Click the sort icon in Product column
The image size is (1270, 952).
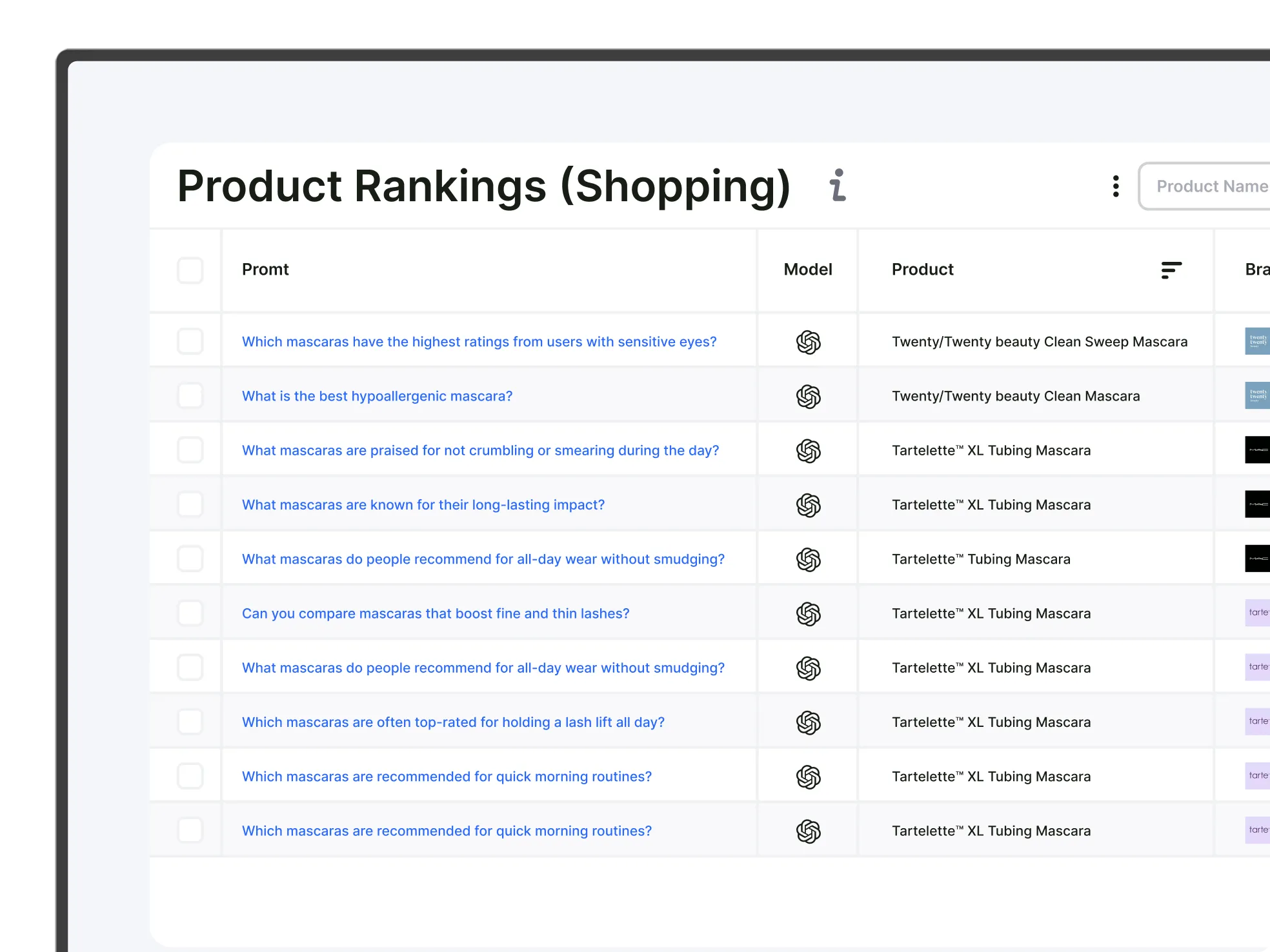(x=1171, y=270)
